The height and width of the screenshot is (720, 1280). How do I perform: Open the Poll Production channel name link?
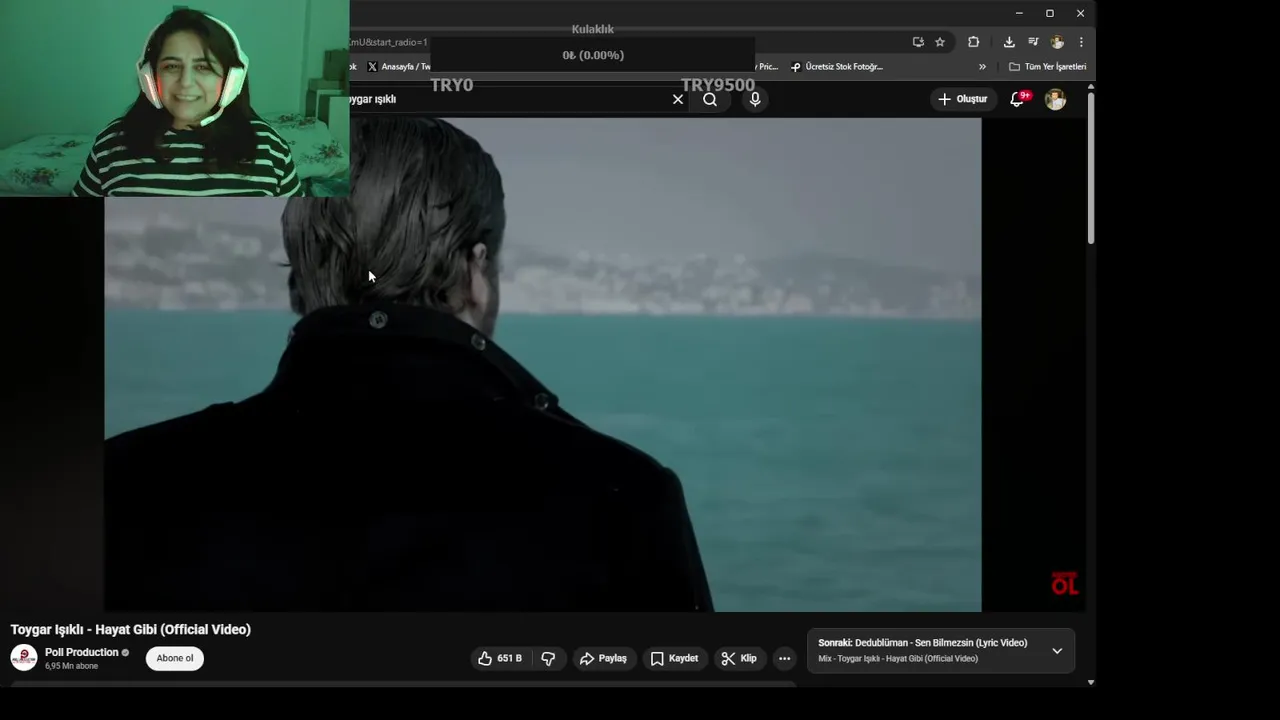[x=81, y=652]
